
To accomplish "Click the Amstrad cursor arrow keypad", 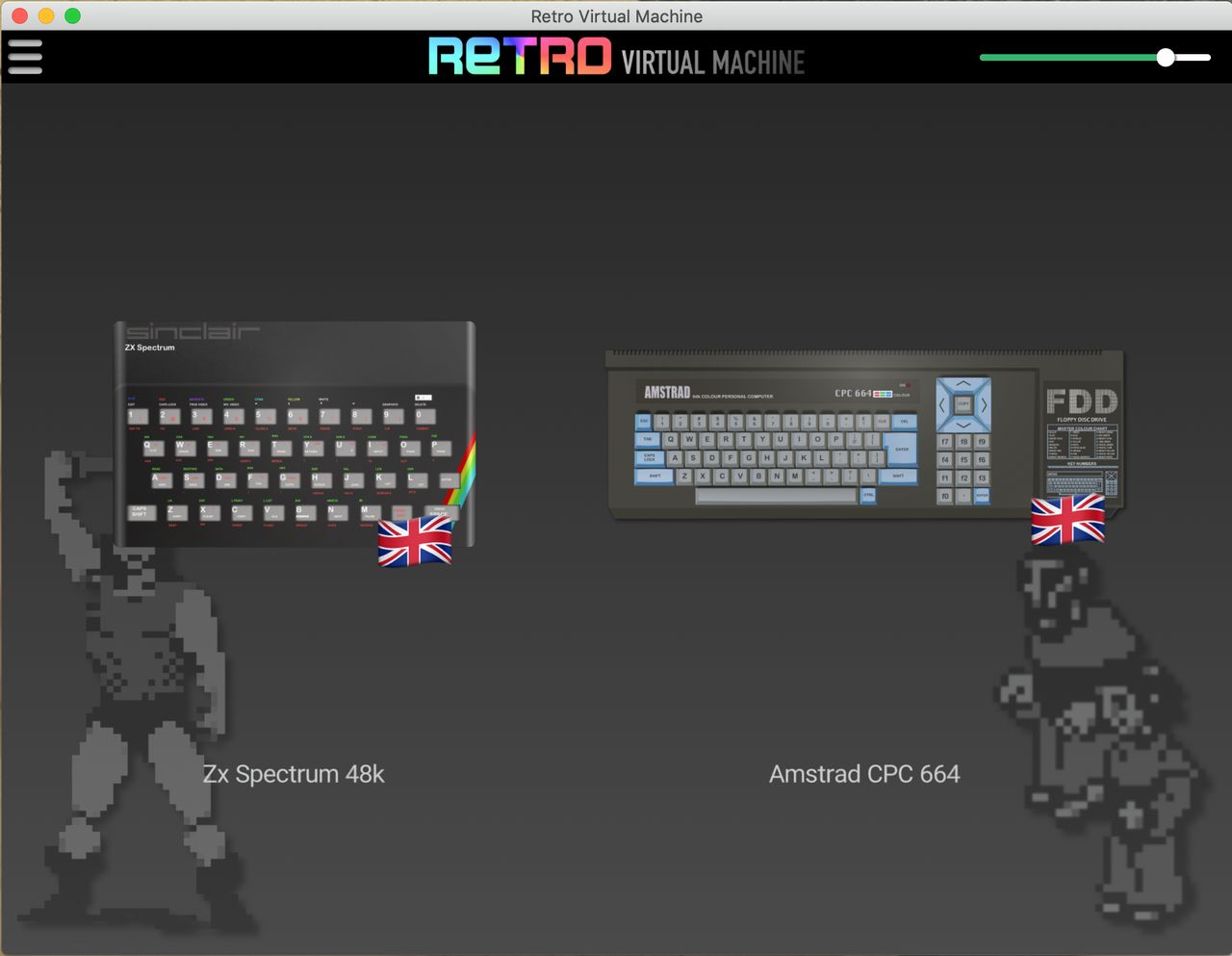I will point(963,404).
